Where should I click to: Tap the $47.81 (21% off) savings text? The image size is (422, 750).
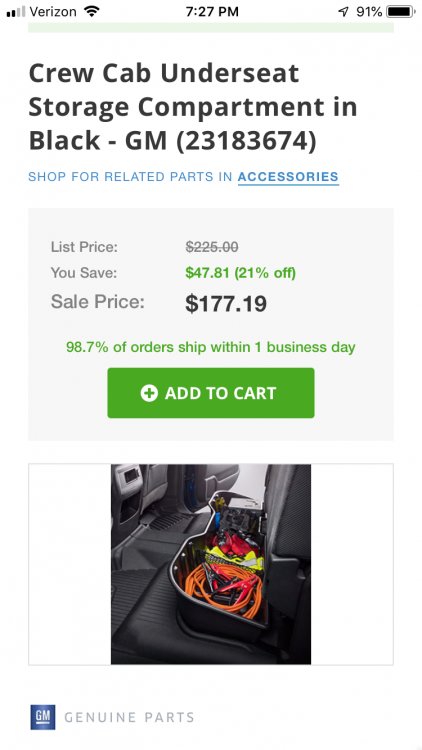tap(241, 273)
